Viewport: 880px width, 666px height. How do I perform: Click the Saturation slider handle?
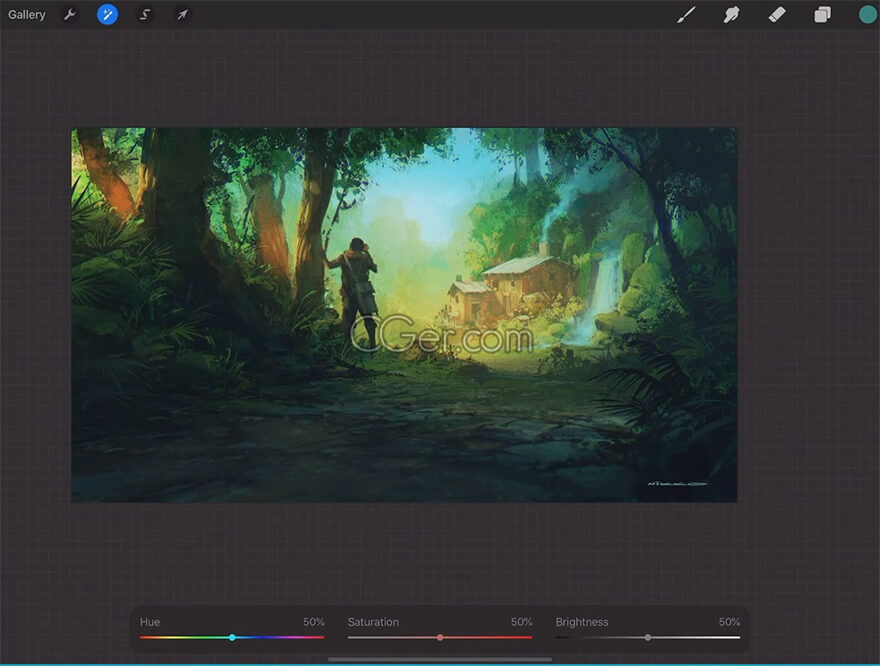[x=440, y=637]
